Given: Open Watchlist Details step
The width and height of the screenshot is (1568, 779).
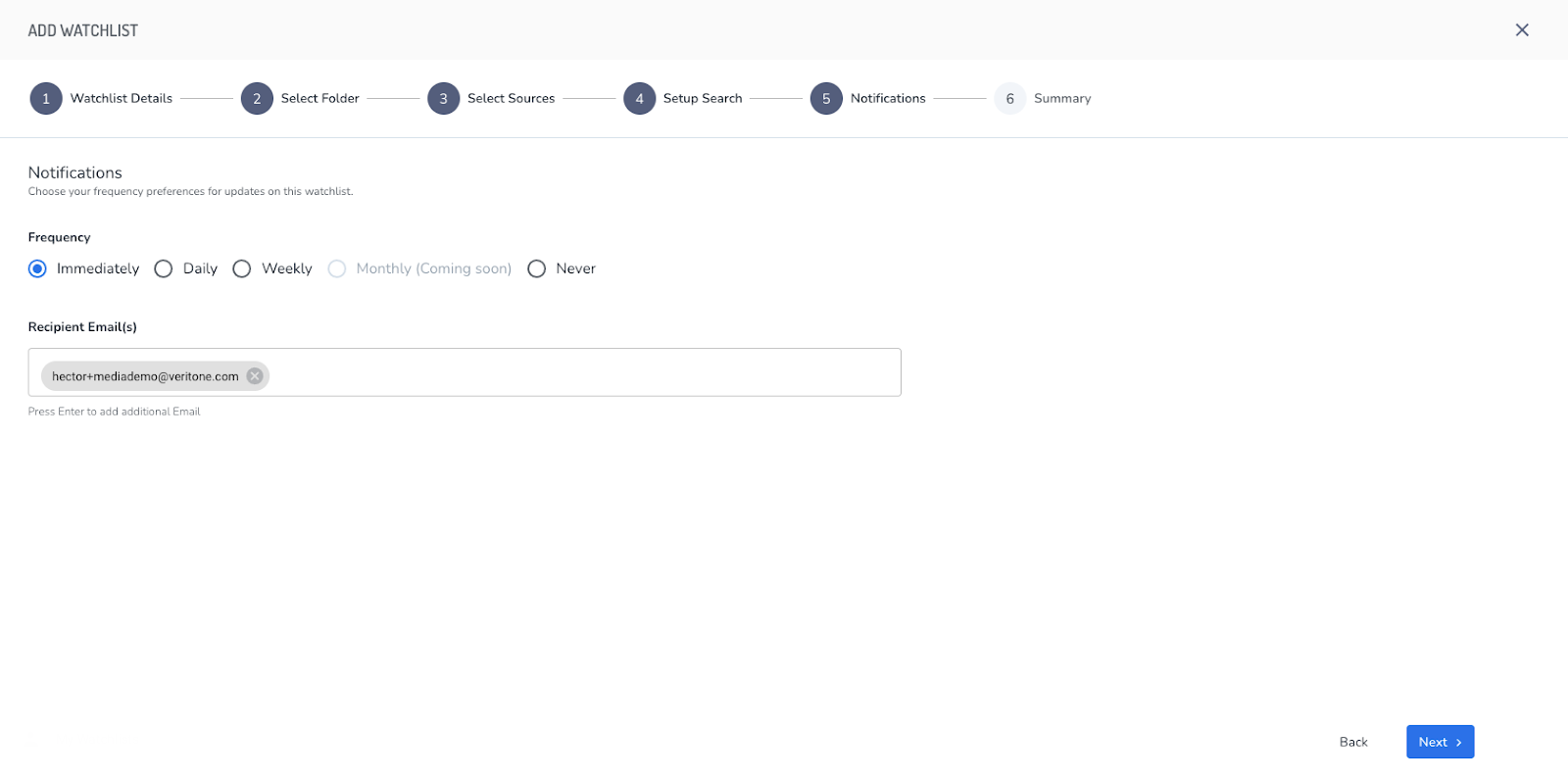Looking at the screenshot, I should click(x=122, y=98).
